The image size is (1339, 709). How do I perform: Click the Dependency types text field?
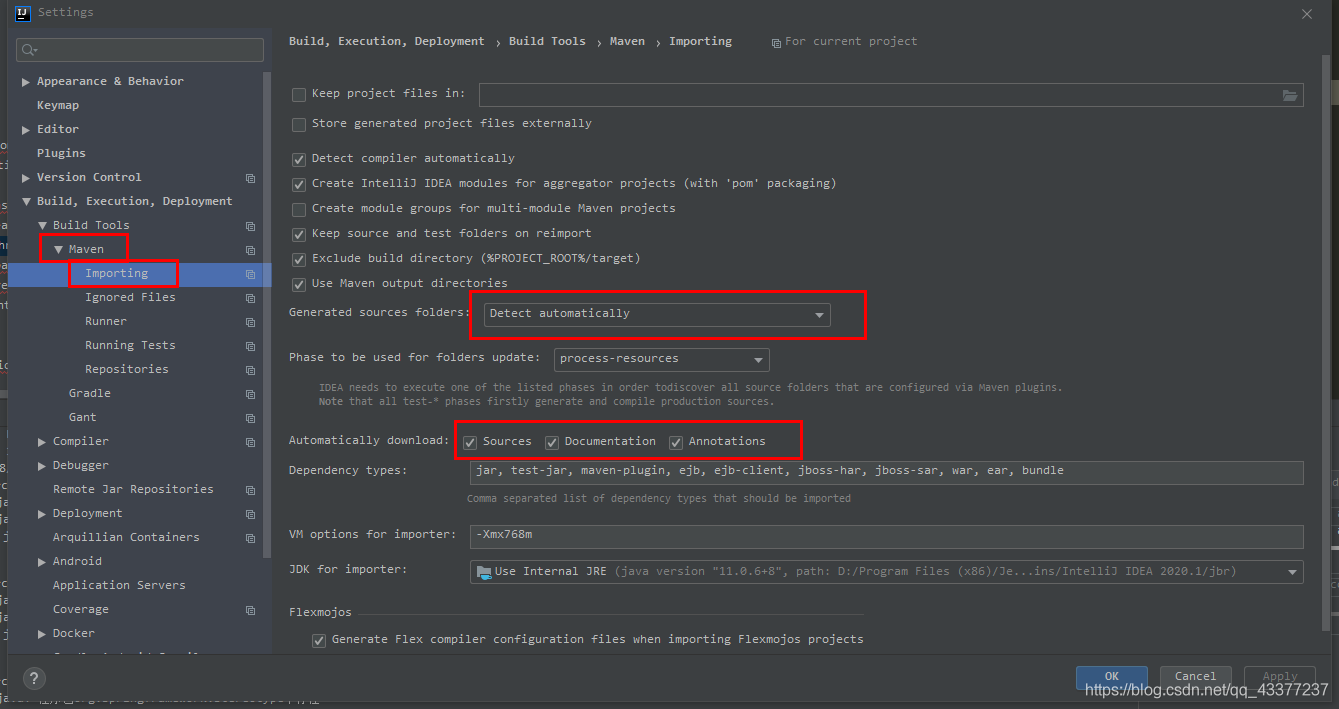887,472
